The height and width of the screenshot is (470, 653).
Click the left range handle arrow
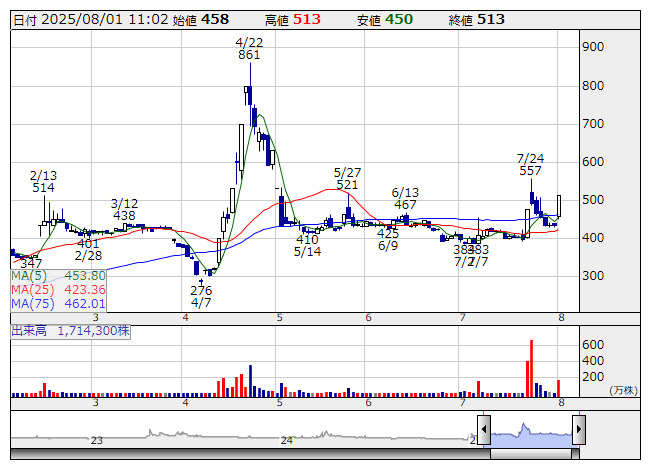(484, 431)
